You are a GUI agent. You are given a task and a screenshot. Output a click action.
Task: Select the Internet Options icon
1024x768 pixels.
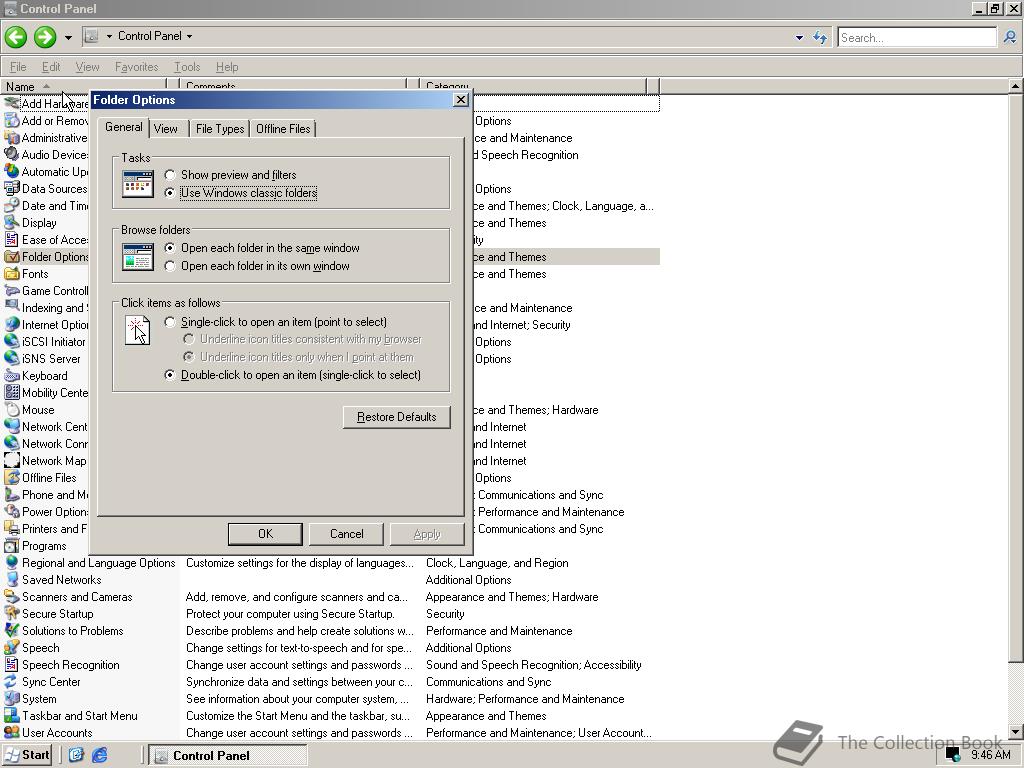[12, 325]
